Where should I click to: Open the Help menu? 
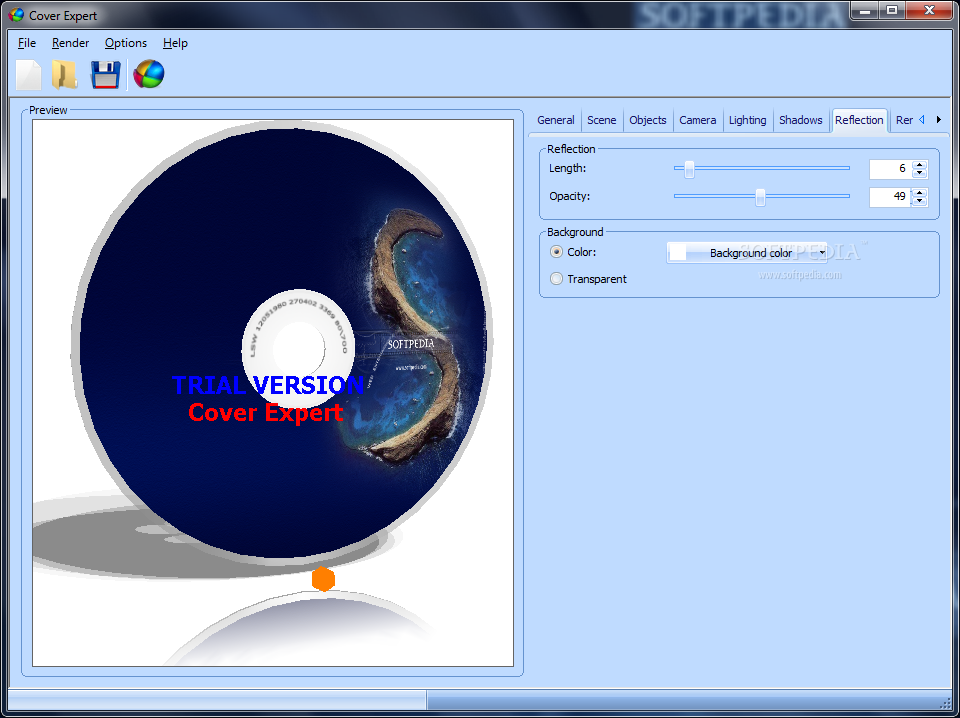pyautogui.click(x=175, y=43)
